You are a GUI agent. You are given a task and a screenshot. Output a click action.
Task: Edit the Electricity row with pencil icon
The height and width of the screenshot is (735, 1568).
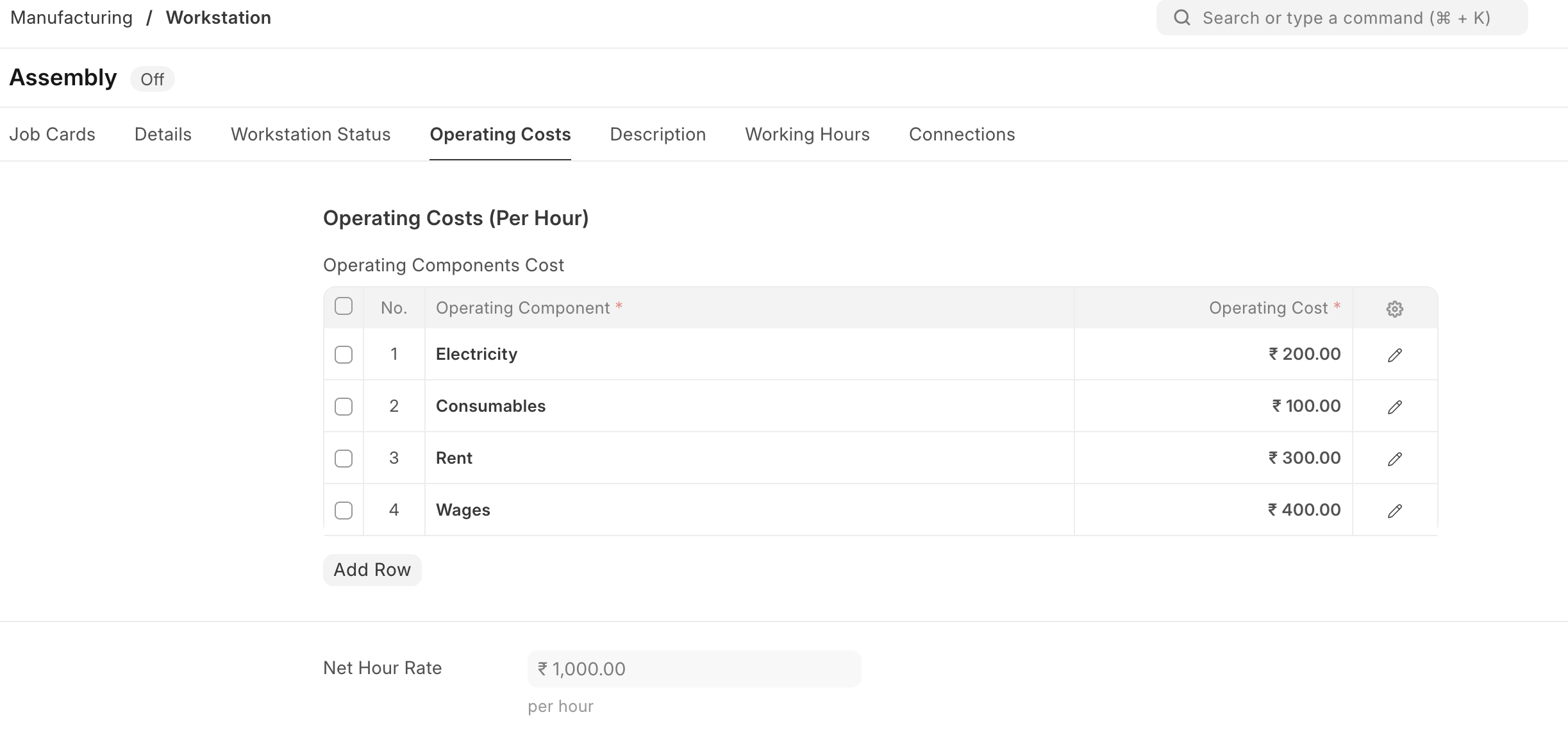(1394, 355)
